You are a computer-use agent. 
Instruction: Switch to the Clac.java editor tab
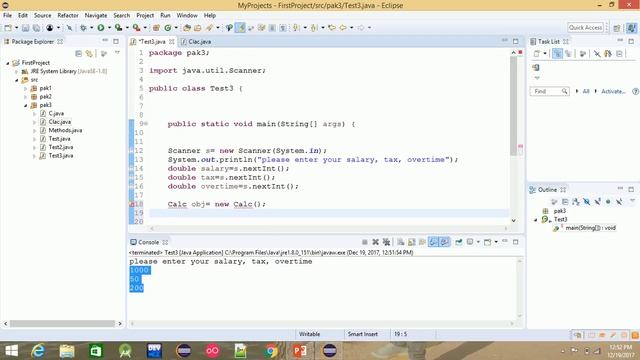pos(197,42)
